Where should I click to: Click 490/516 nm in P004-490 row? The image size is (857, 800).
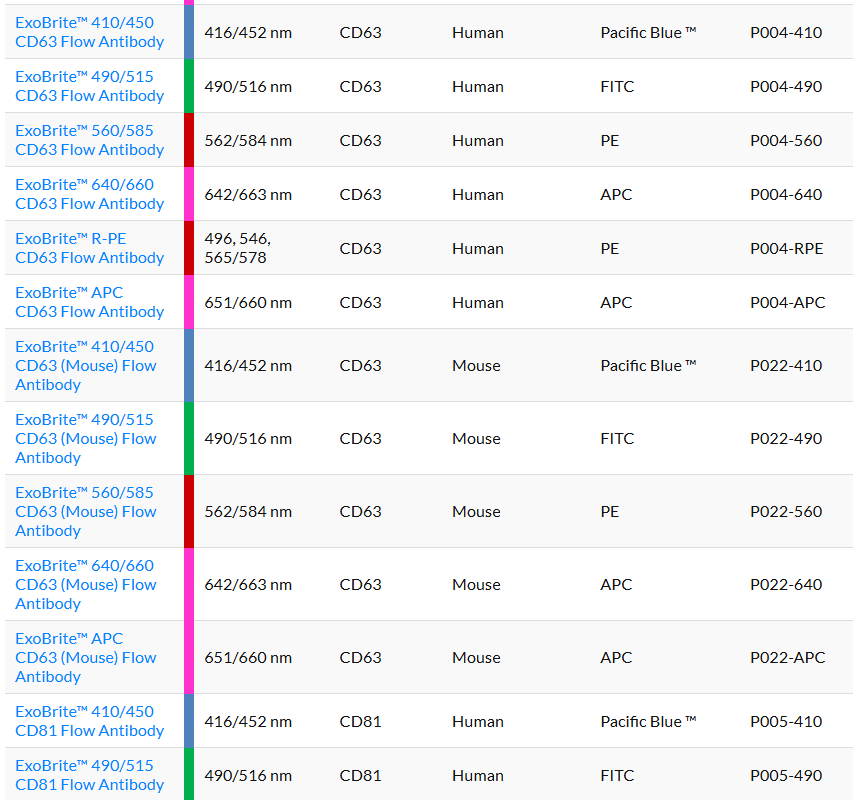pos(248,87)
